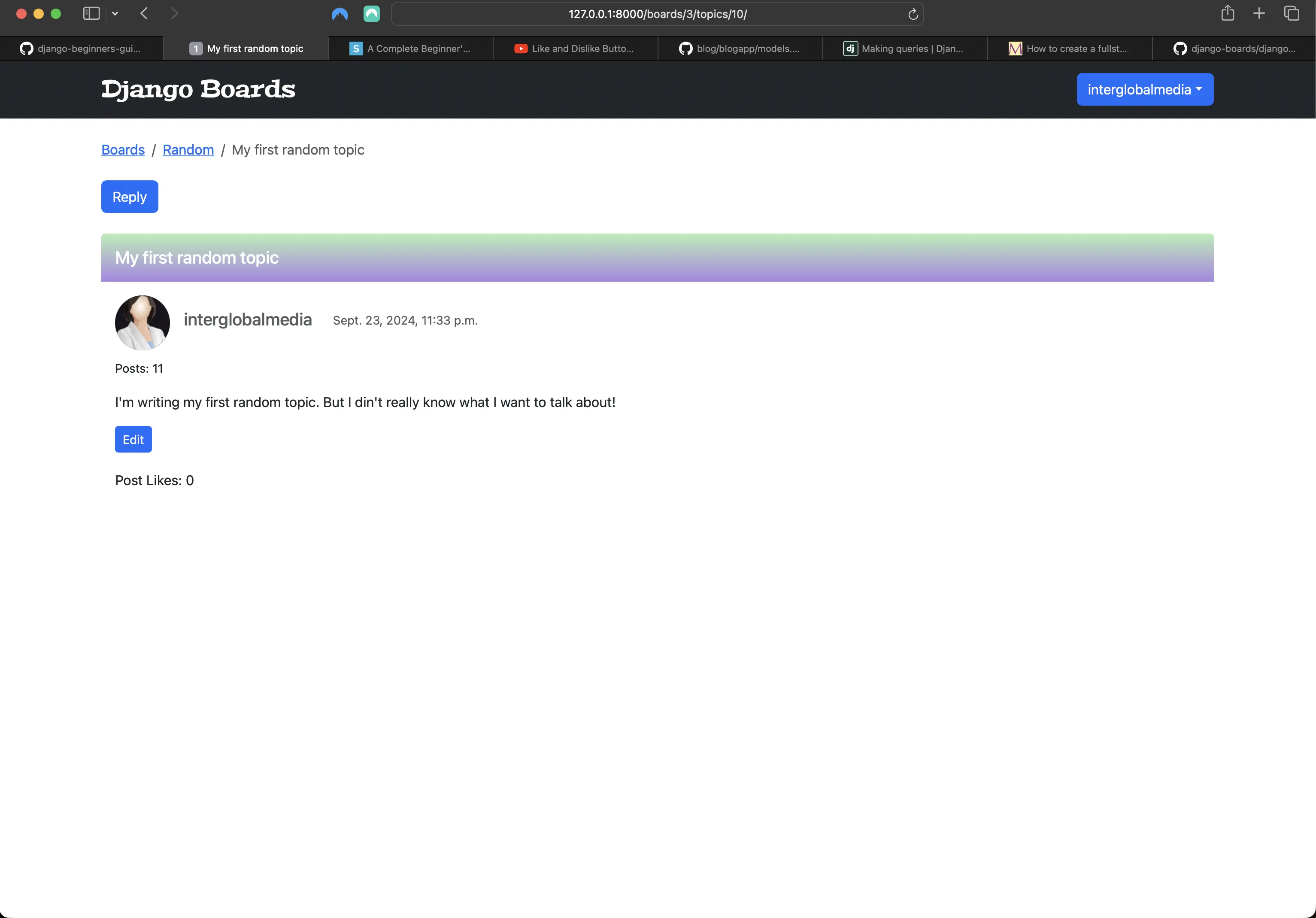Screen dimensions: 1316x918
Task: Open the django-boards/django... tab
Action: (x=1234, y=49)
